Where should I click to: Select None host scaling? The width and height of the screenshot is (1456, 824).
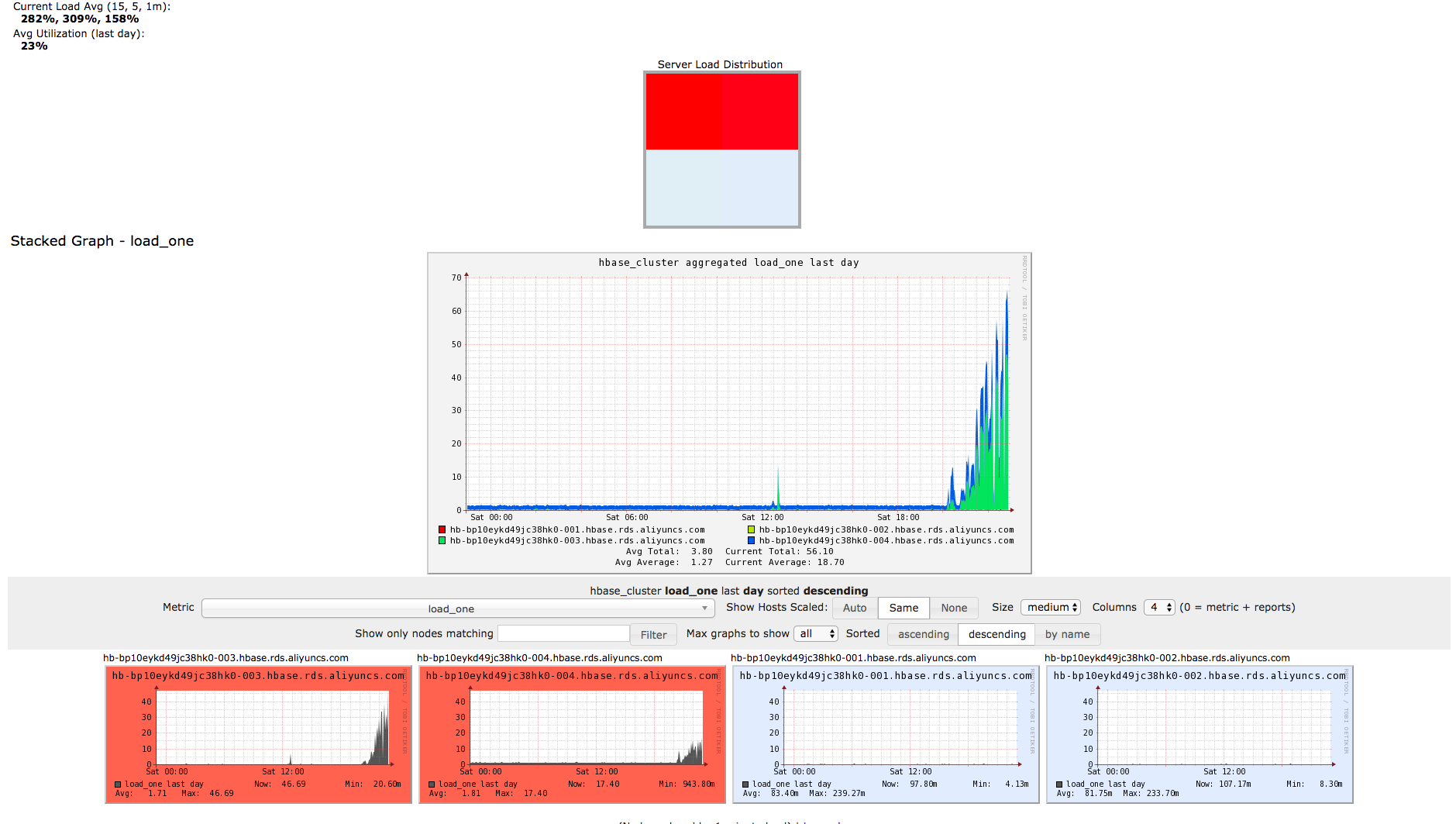[x=954, y=609]
